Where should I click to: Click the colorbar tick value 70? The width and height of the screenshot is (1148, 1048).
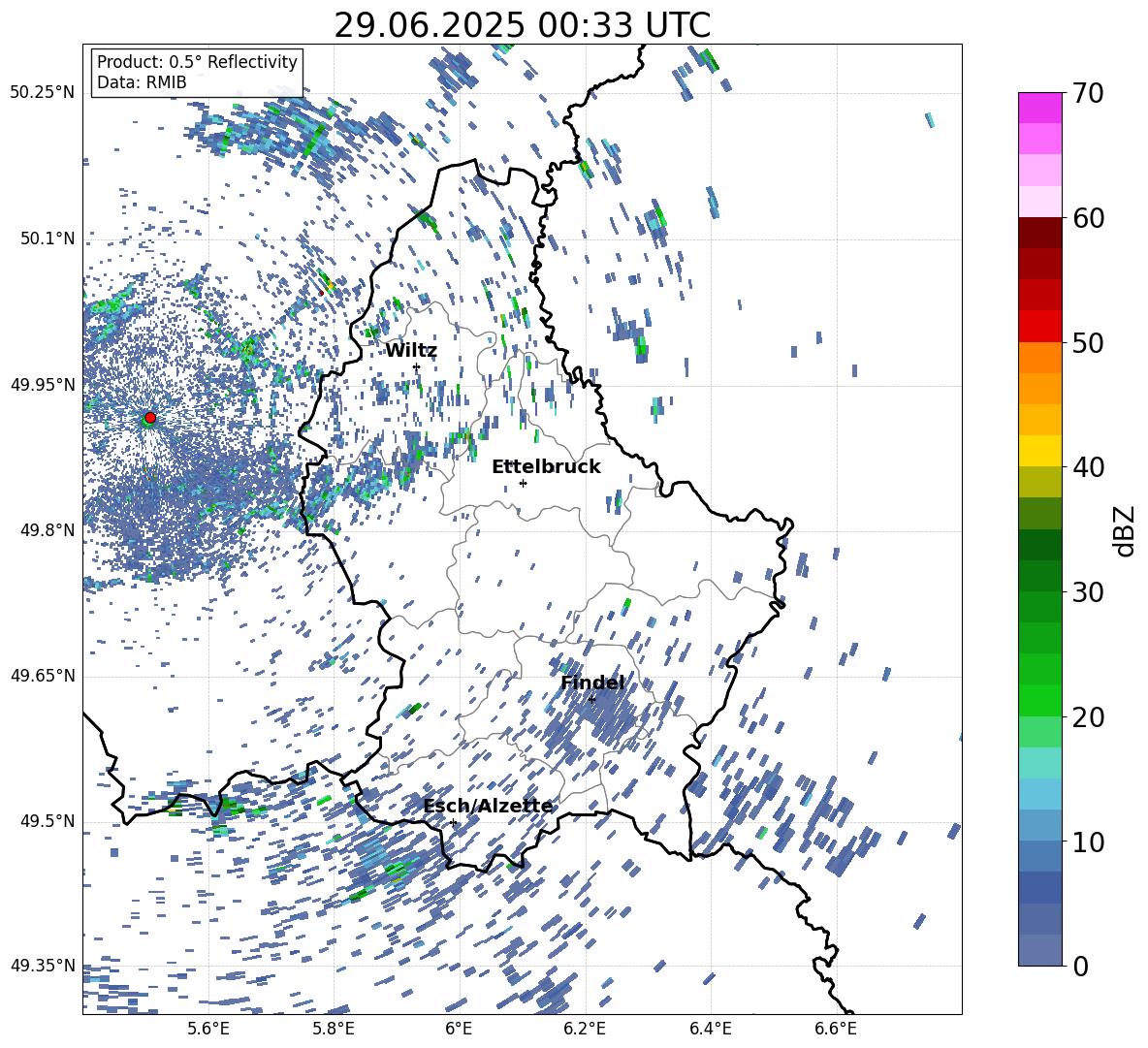(1089, 93)
